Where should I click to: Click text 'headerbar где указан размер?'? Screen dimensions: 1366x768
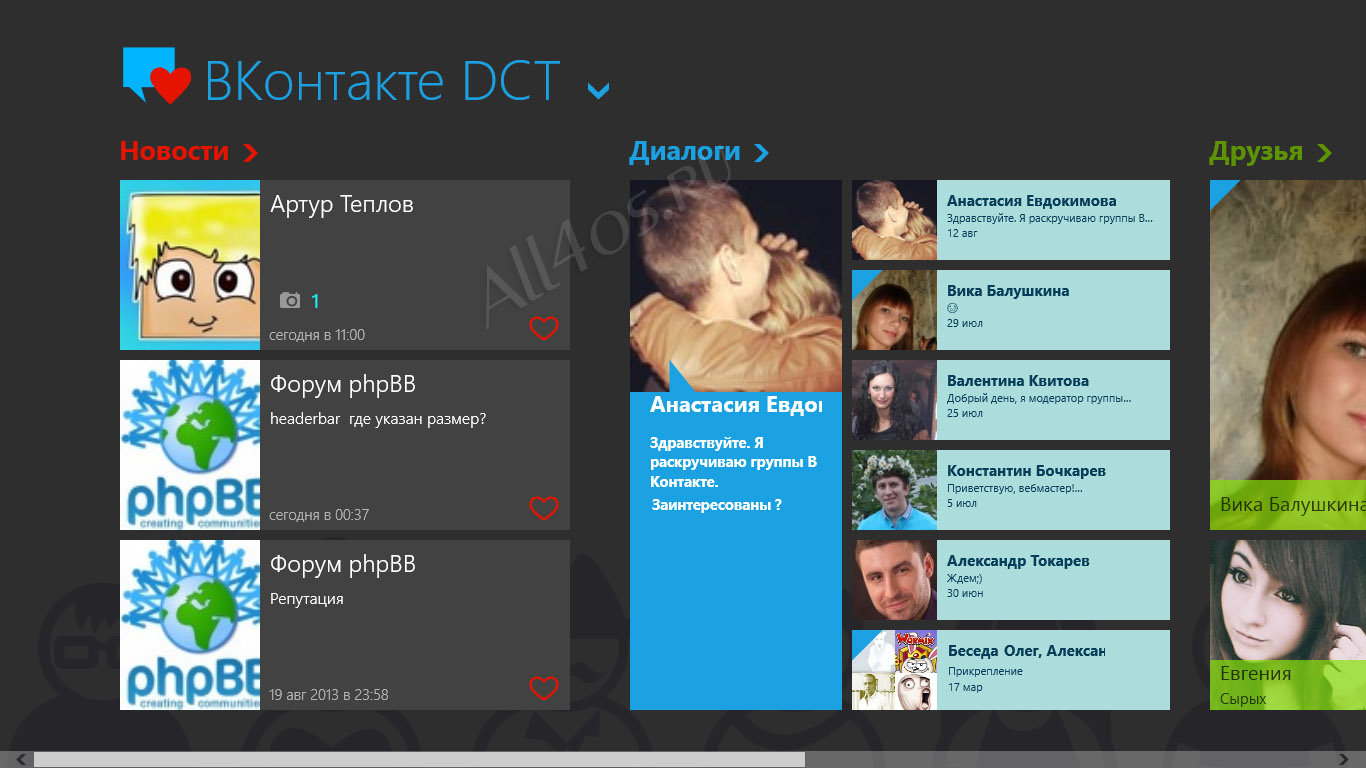[378, 419]
